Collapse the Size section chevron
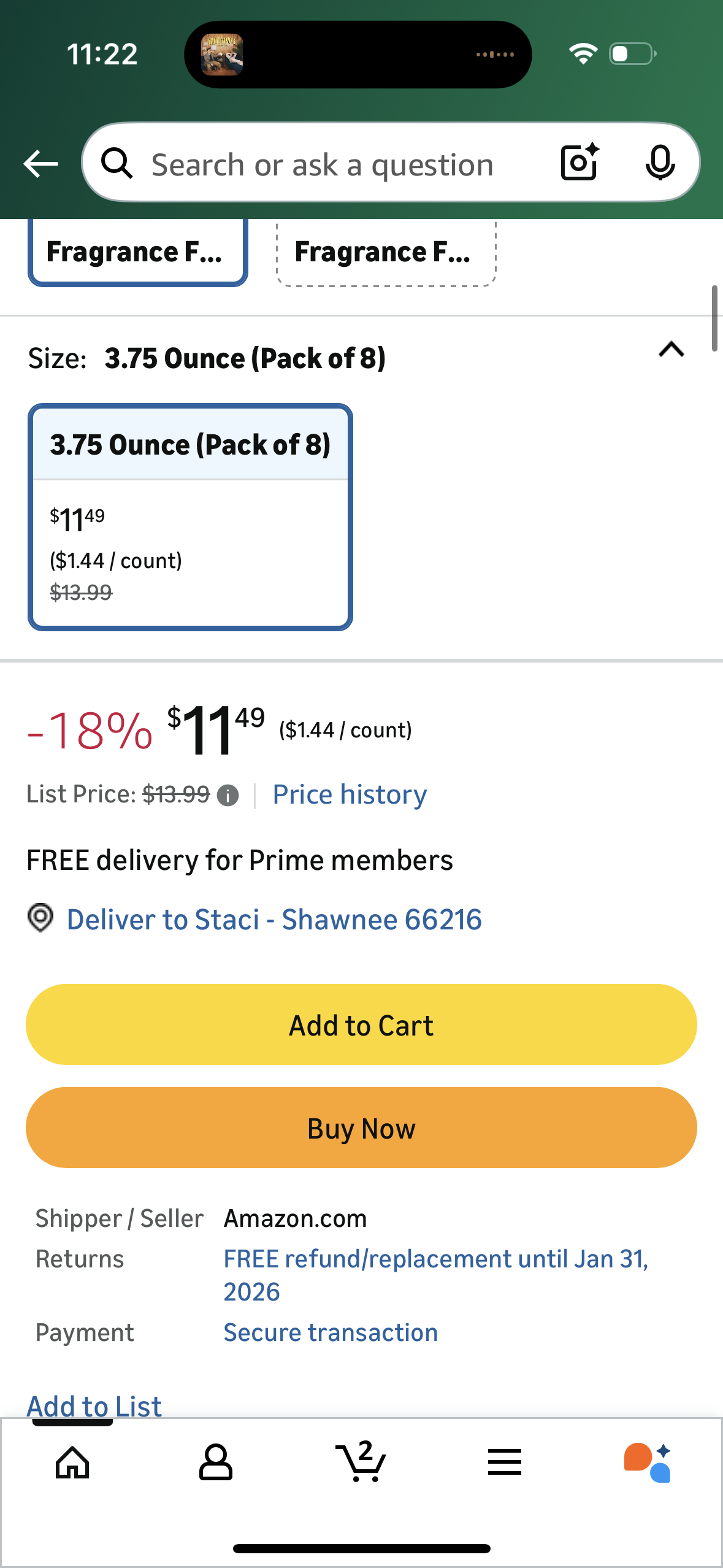The width and height of the screenshot is (723, 1568). [671, 350]
